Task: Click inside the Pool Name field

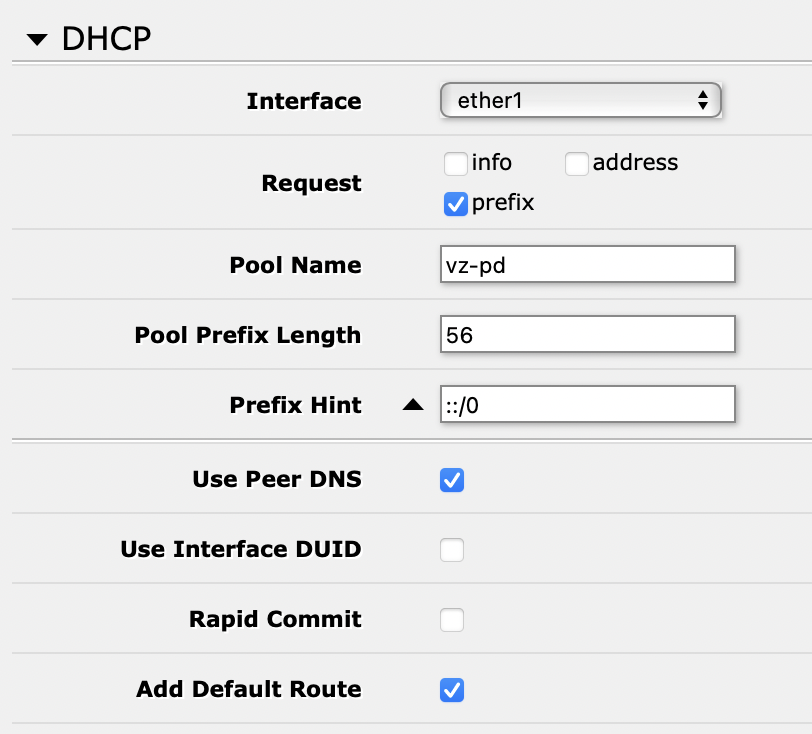Action: 588,264
